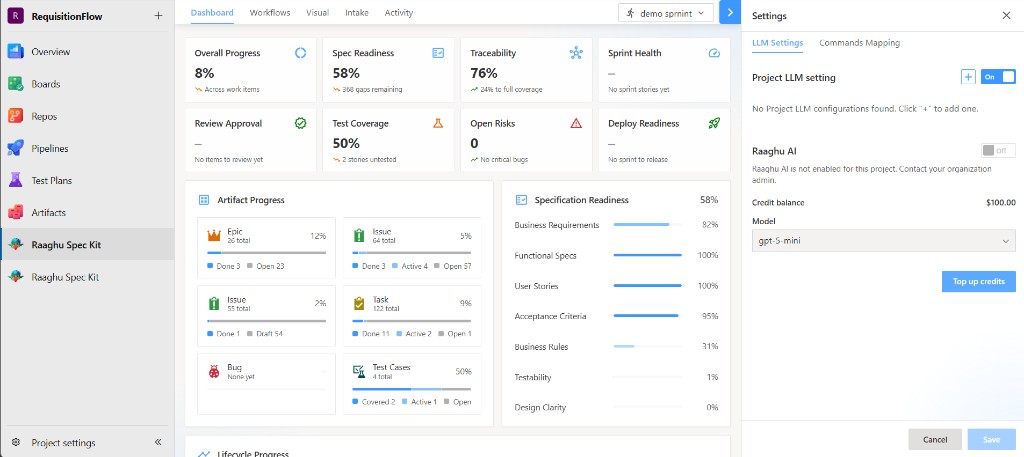Switch to the Activity tab
The image size is (1024, 457).
tap(398, 12)
